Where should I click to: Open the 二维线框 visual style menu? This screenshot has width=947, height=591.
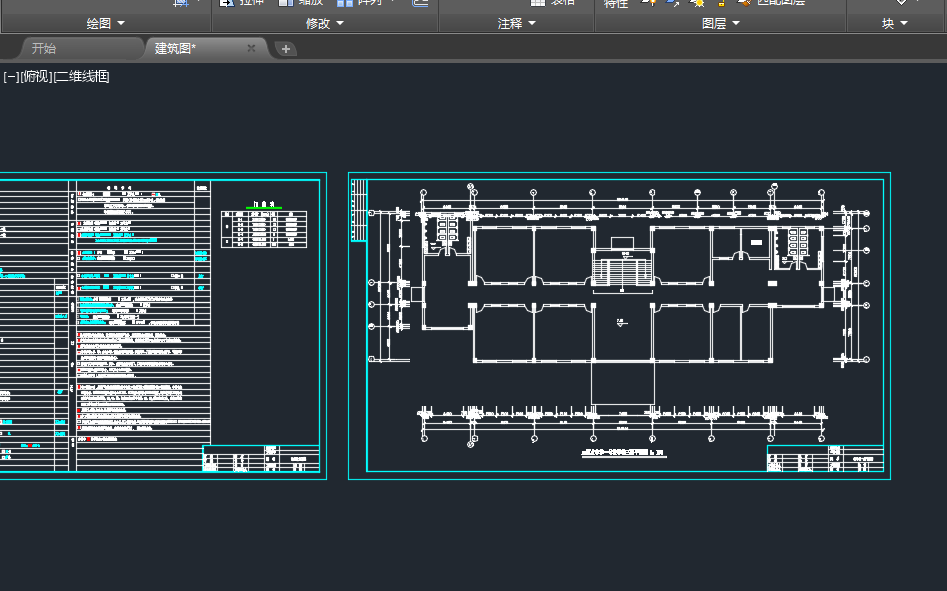[82, 76]
